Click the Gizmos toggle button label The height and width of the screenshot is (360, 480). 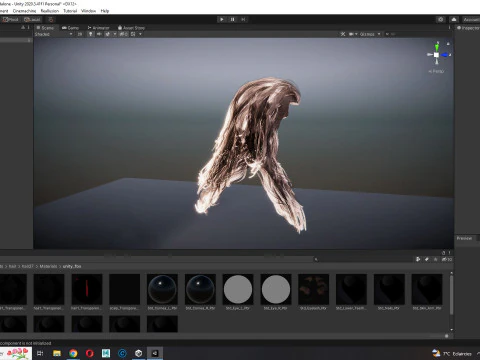click(x=367, y=34)
